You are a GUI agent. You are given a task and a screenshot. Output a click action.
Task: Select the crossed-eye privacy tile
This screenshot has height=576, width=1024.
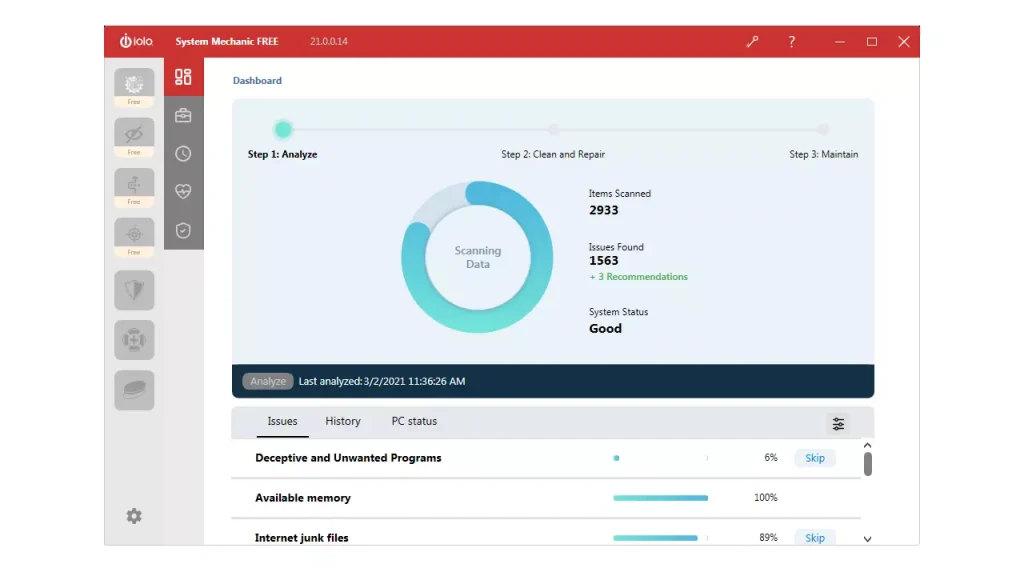[x=134, y=137]
